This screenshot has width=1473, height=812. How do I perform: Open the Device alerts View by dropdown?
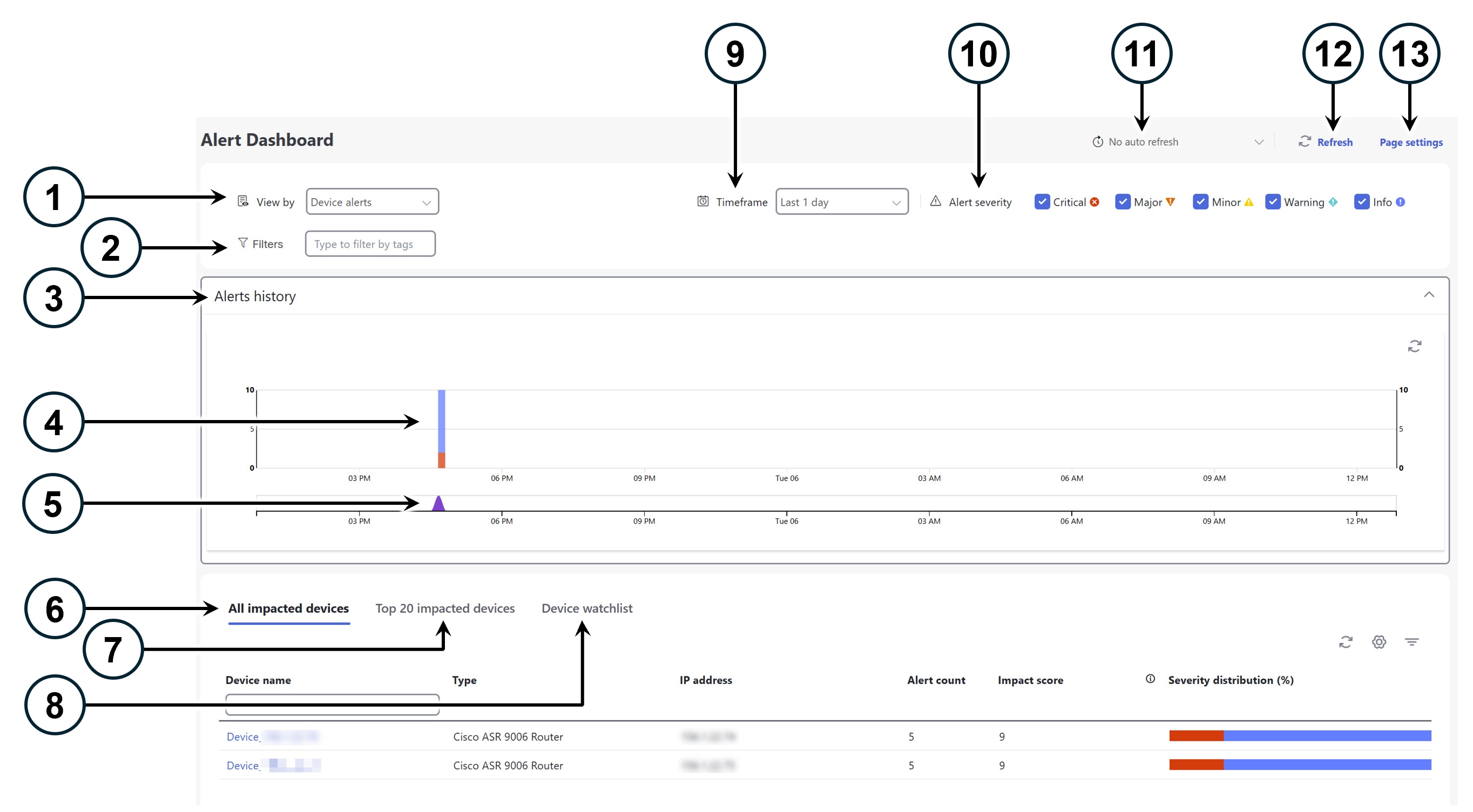372,202
